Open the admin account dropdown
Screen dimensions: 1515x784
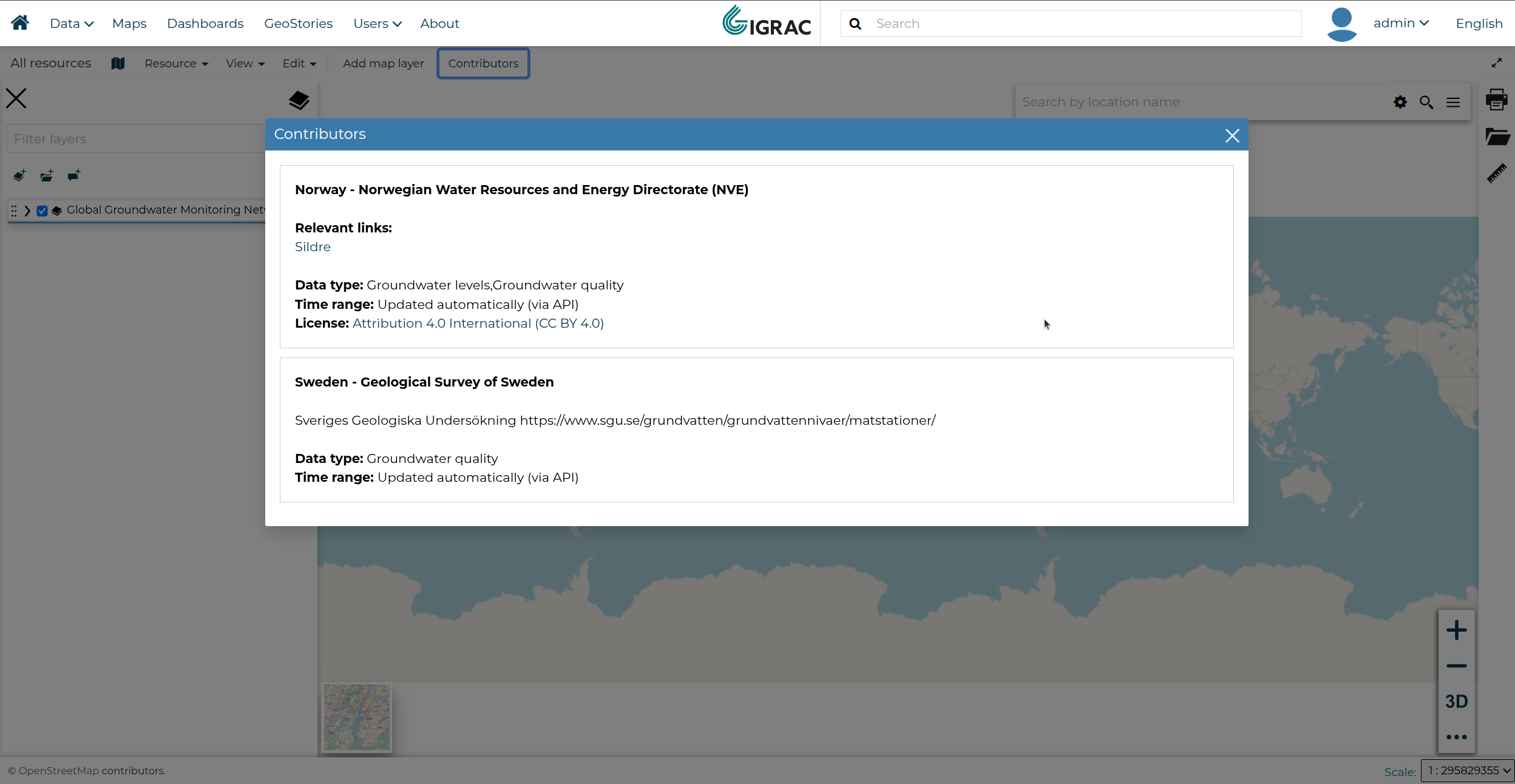1401,23
